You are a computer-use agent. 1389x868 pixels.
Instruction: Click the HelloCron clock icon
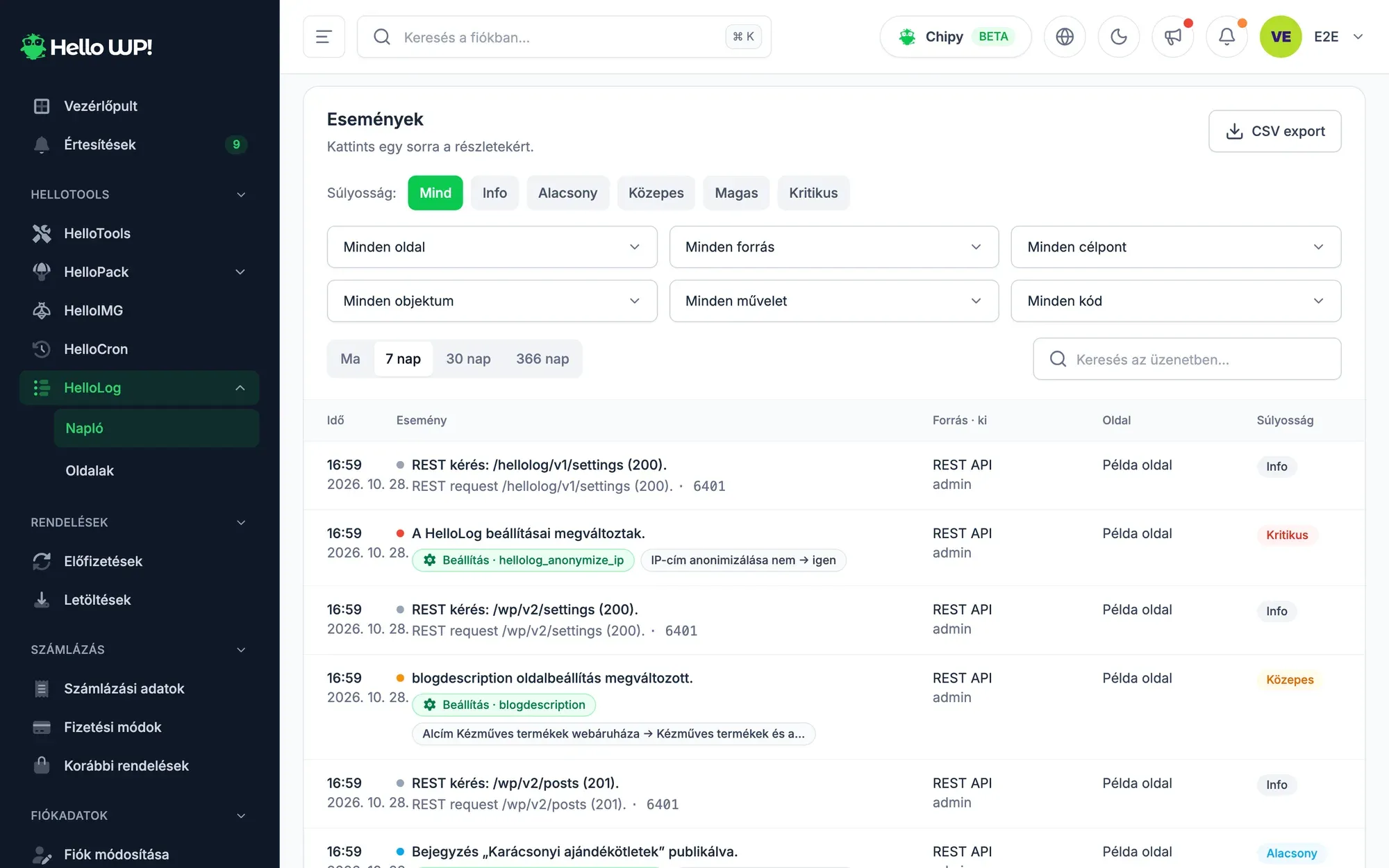[x=42, y=349]
